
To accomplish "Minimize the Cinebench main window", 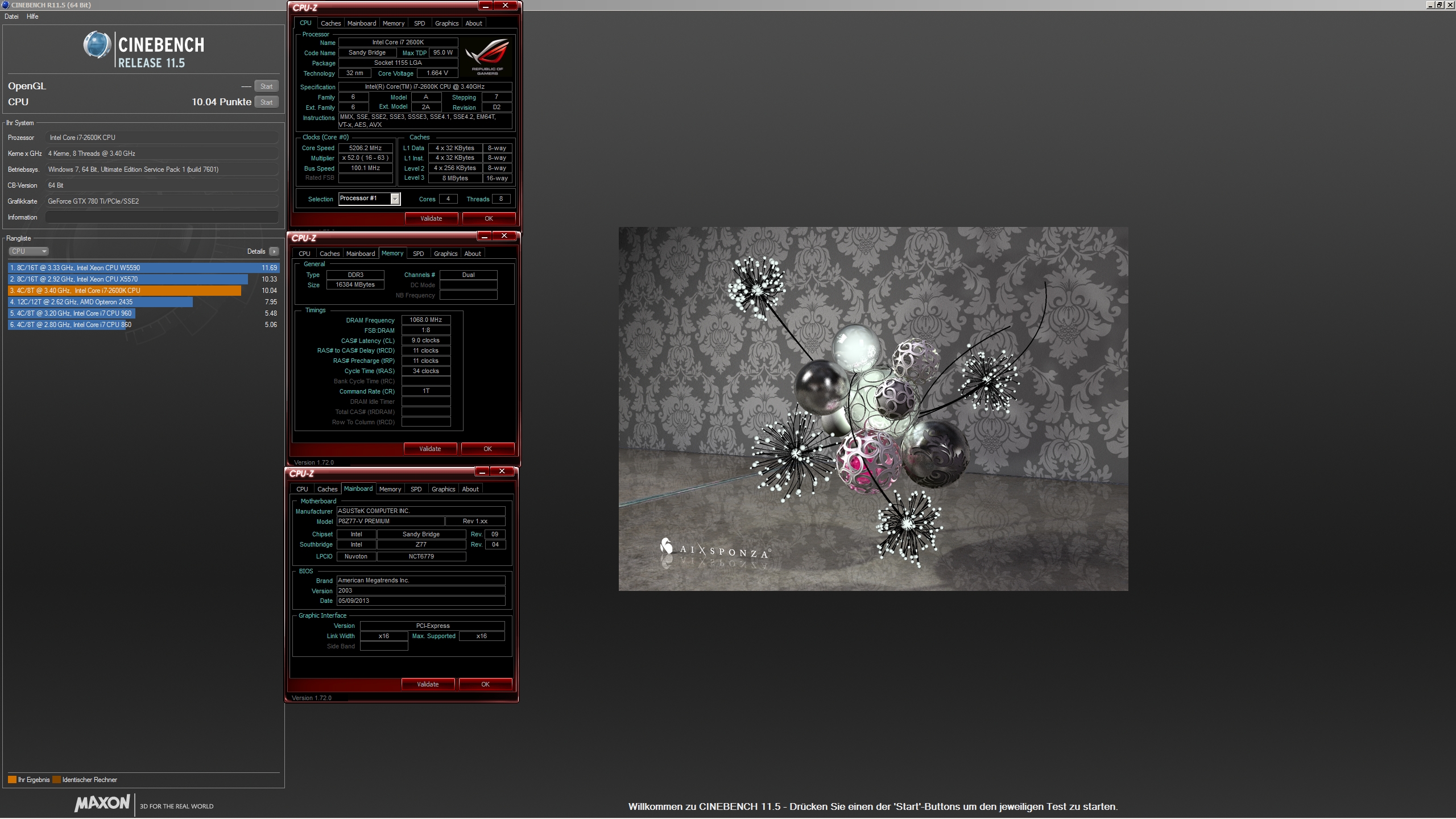I will pyautogui.click(x=1430, y=5).
